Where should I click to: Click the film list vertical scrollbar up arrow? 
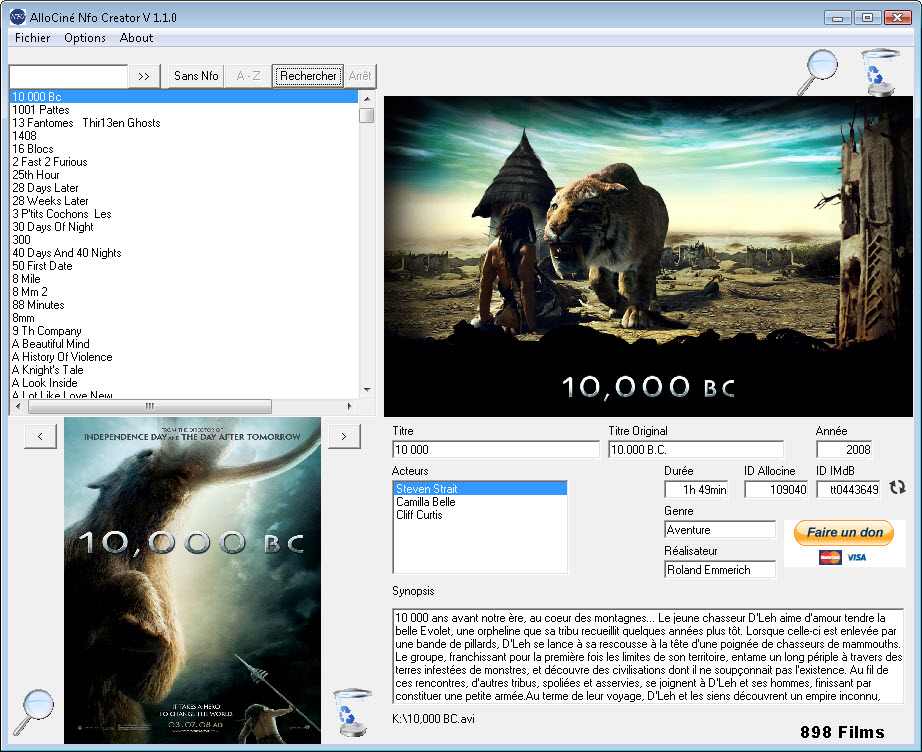coord(367,98)
